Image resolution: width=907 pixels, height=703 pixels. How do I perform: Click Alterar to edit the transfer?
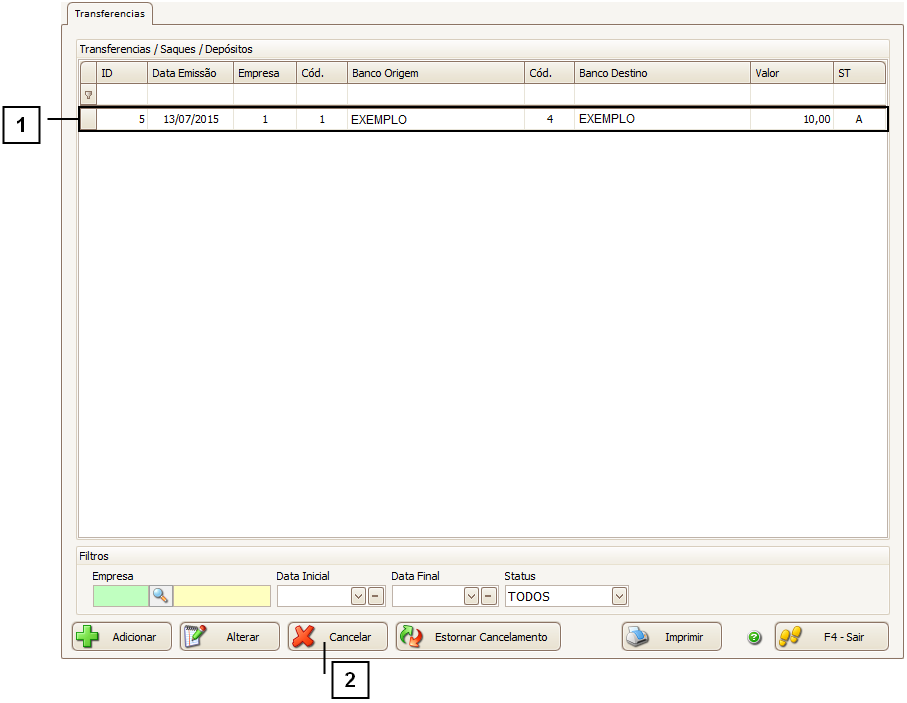pyautogui.click(x=229, y=637)
